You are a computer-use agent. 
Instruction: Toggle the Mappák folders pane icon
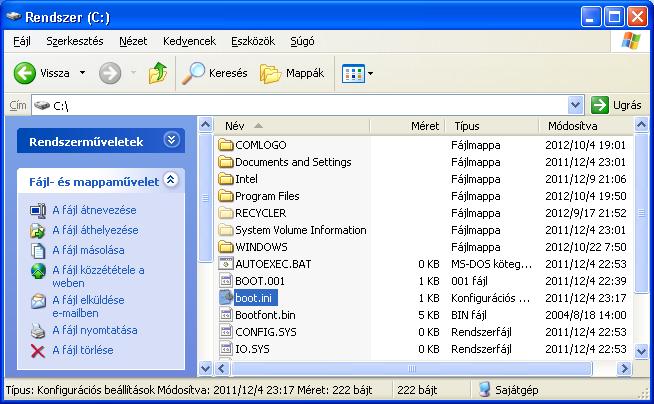click(270, 73)
